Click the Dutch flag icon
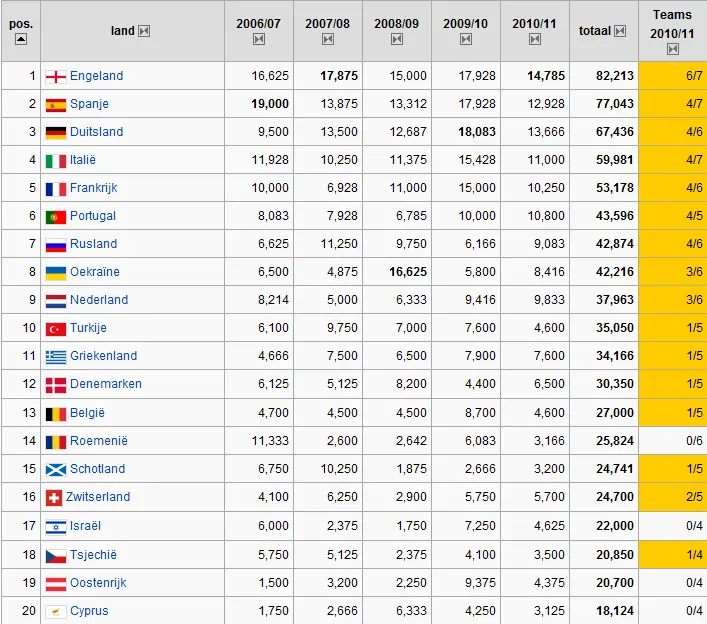 click(x=56, y=301)
